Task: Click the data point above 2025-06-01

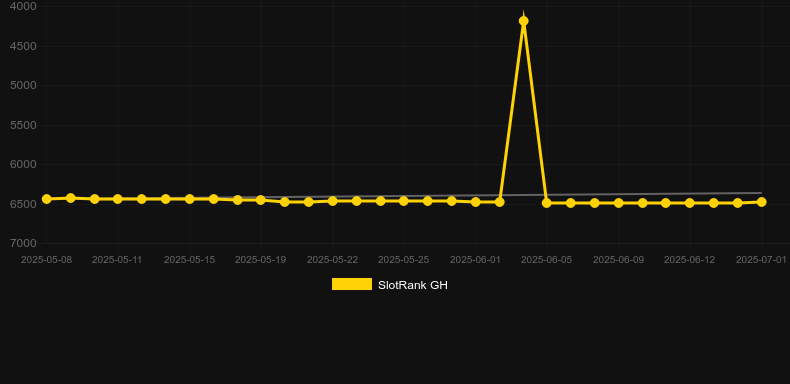Action: click(x=476, y=202)
